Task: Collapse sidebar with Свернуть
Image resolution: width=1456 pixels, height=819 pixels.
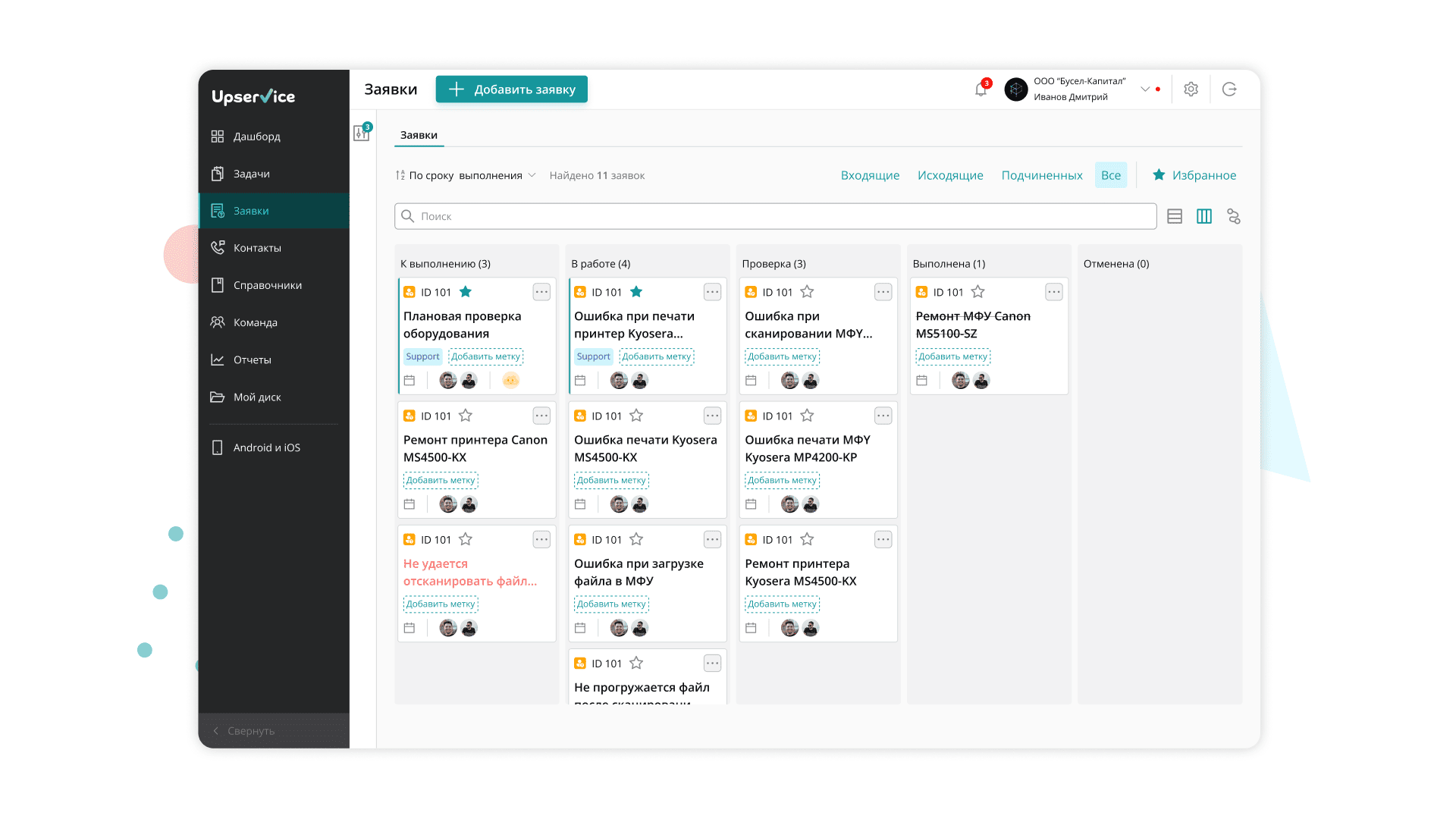Action: coord(274,731)
